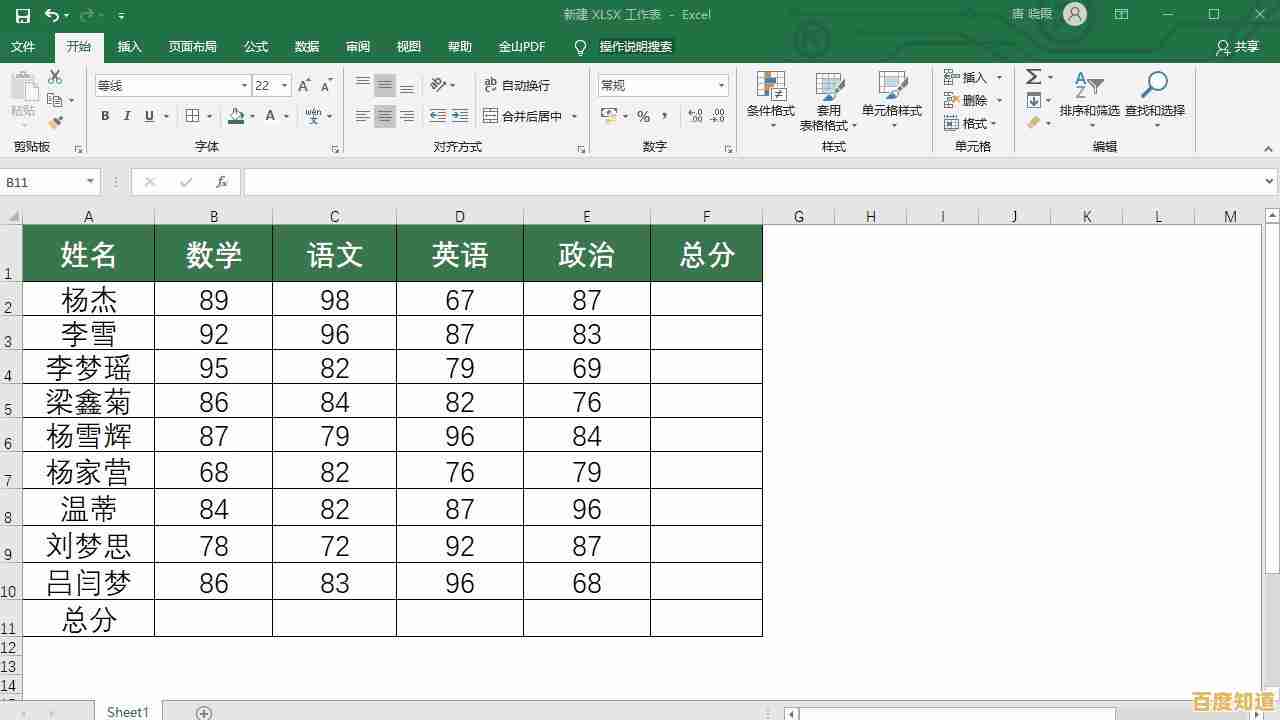
Task: Switch to the 插入 ribbon tab
Action: coord(131,46)
